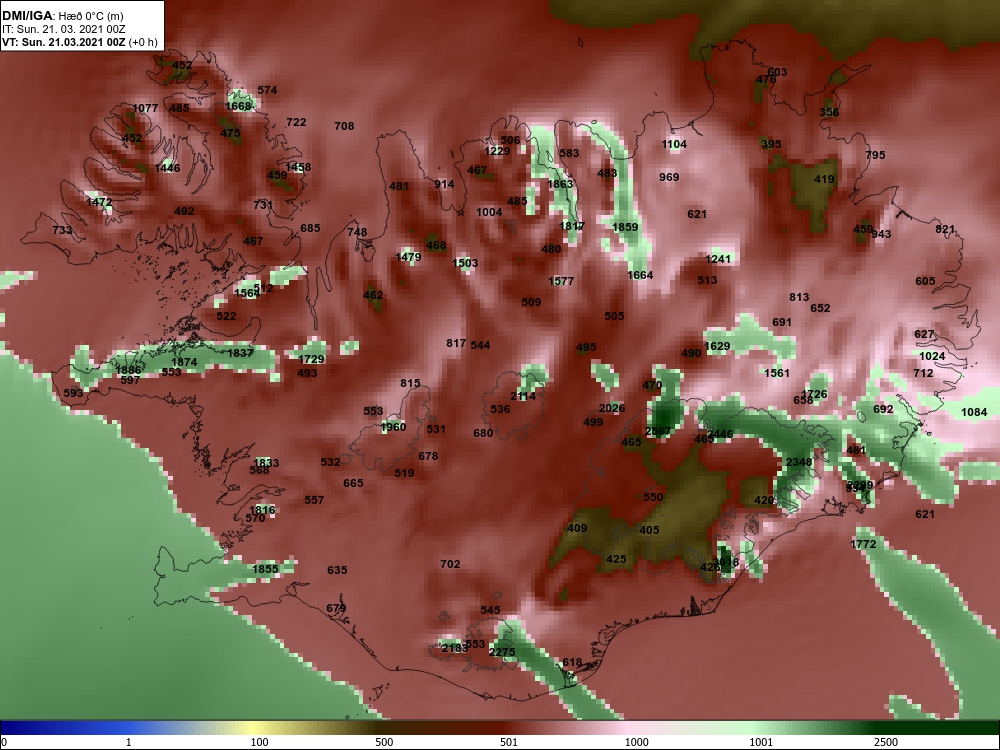The image size is (1000, 750).
Task: Select the 2275 map value
Action: (x=502, y=652)
